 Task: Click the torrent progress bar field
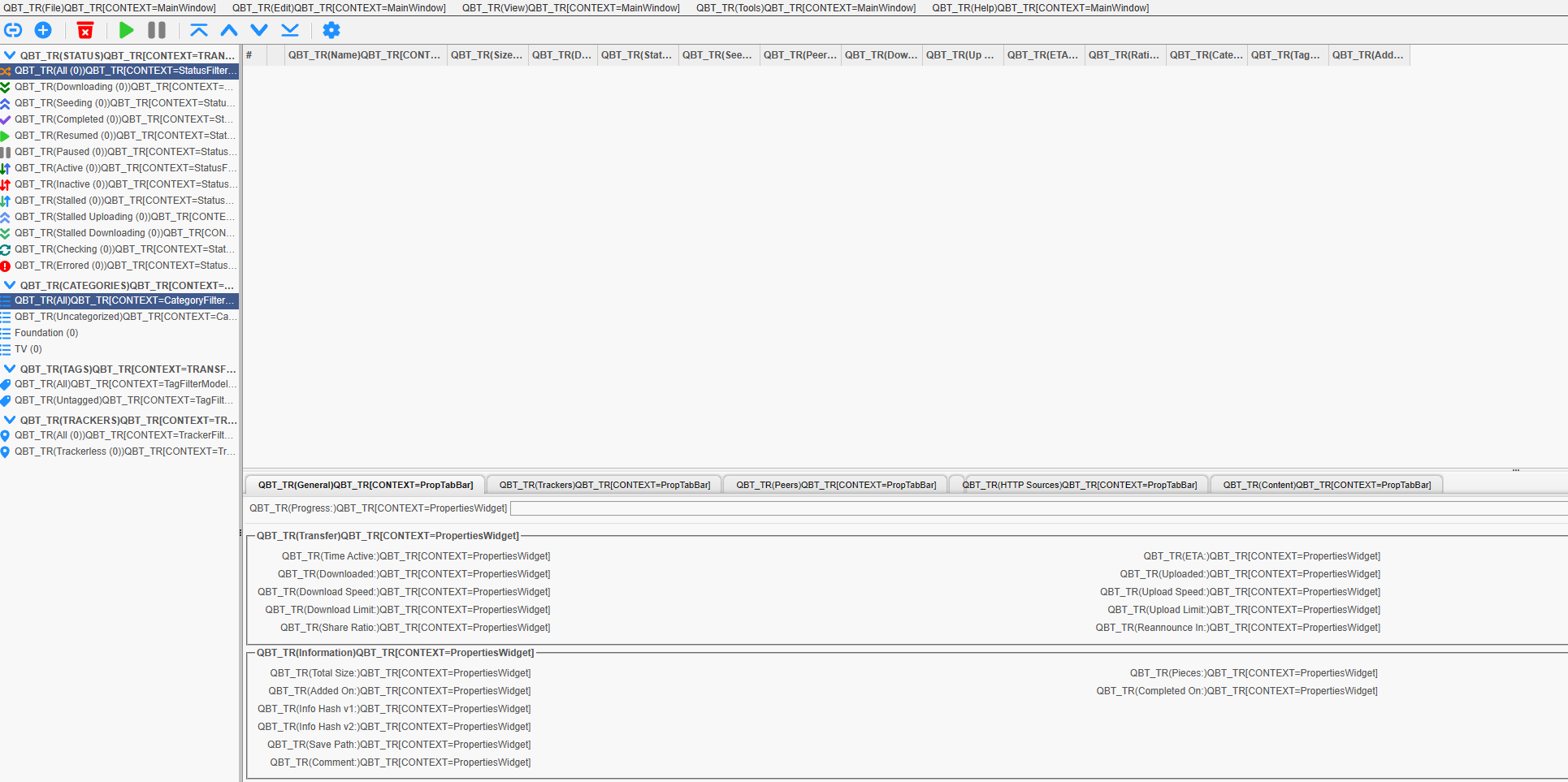click(x=1040, y=508)
